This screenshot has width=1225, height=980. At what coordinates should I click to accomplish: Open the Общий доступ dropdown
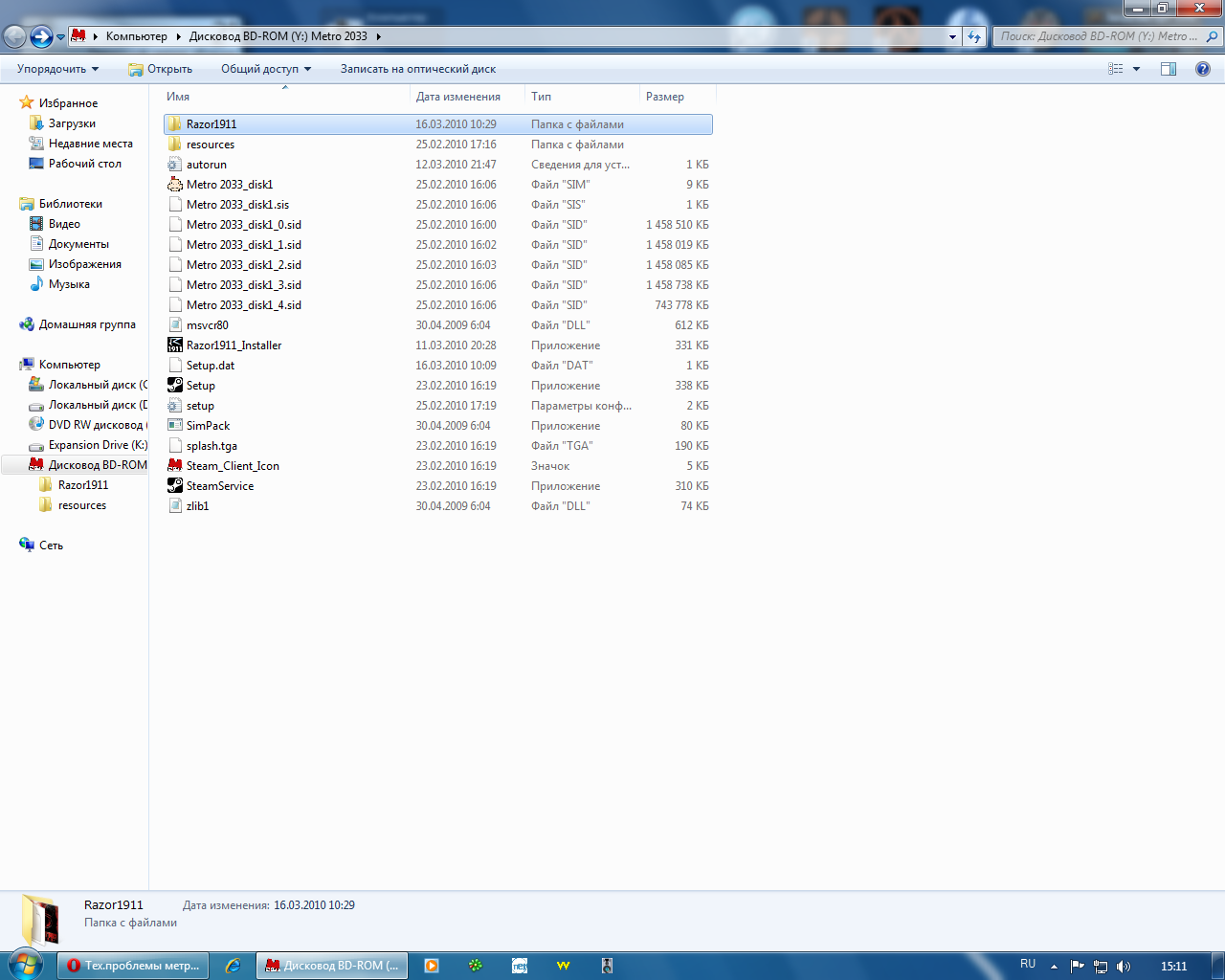point(266,69)
